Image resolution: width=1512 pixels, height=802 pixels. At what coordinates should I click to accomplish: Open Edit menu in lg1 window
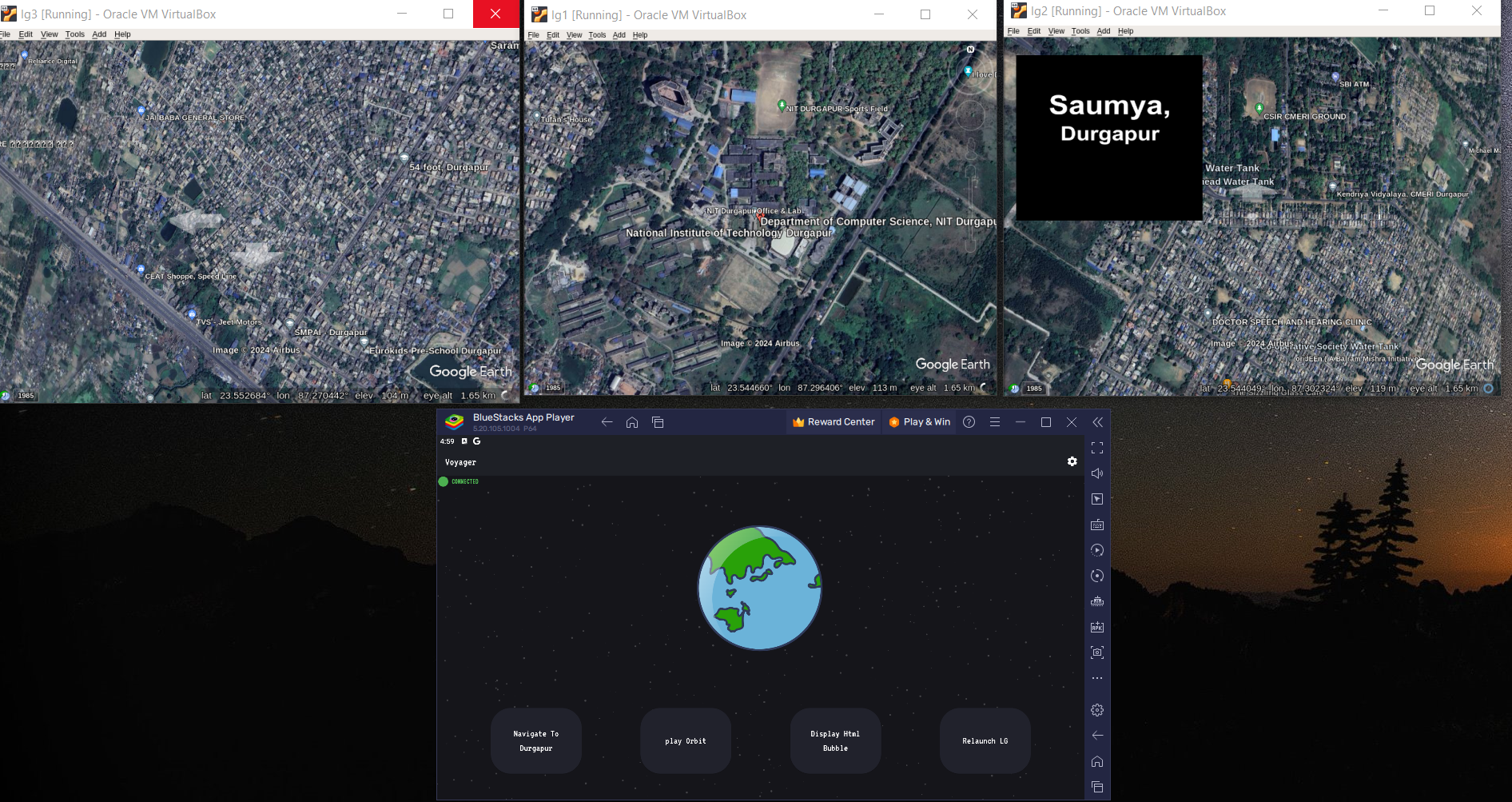[553, 35]
